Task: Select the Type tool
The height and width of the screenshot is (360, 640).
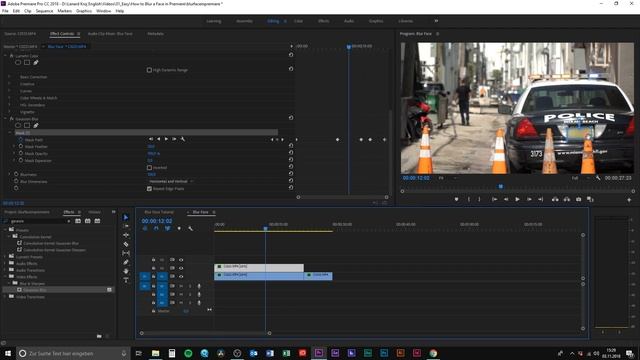Action: coord(126,280)
